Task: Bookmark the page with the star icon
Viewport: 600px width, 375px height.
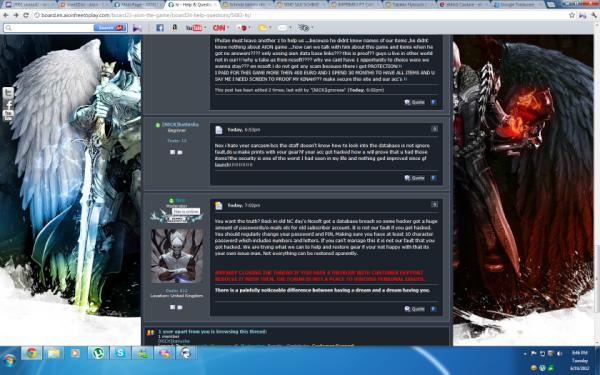Action: point(572,15)
